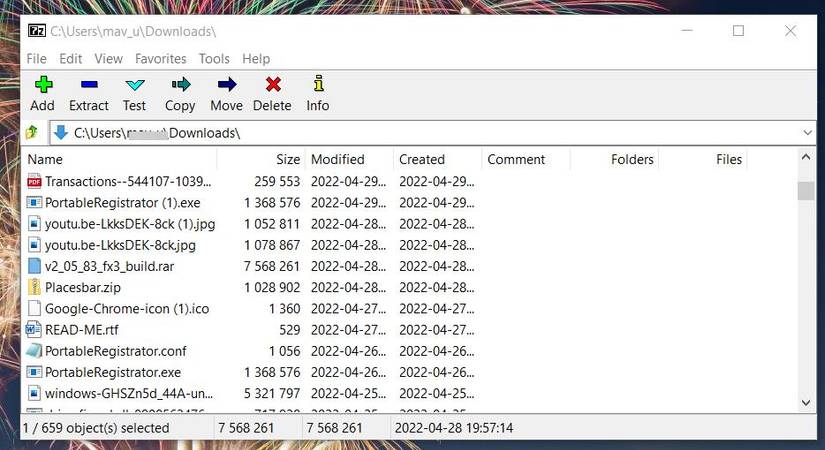Click the icon of PortableRegistrator (1).exe

pos(34,203)
